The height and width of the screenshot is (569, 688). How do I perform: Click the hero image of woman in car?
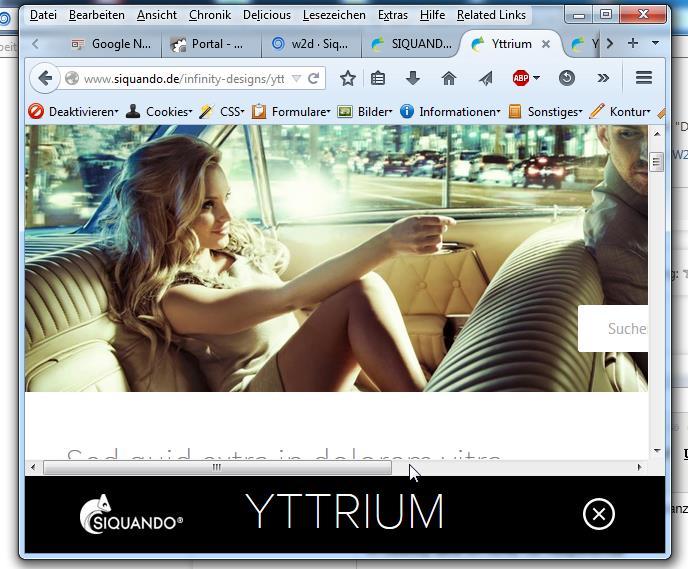[x=336, y=258]
